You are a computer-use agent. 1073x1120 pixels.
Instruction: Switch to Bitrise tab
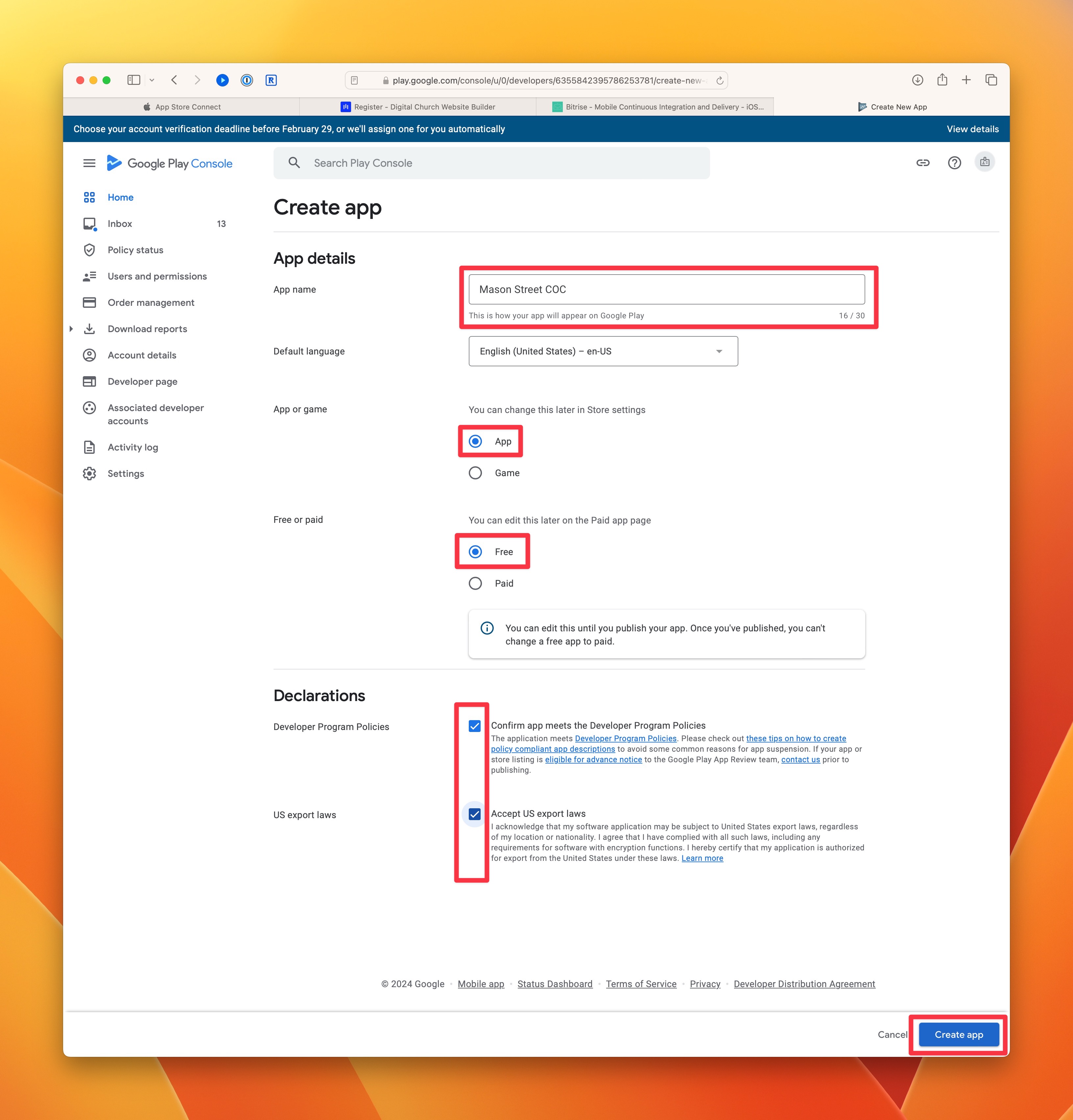click(x=656, y=107)
